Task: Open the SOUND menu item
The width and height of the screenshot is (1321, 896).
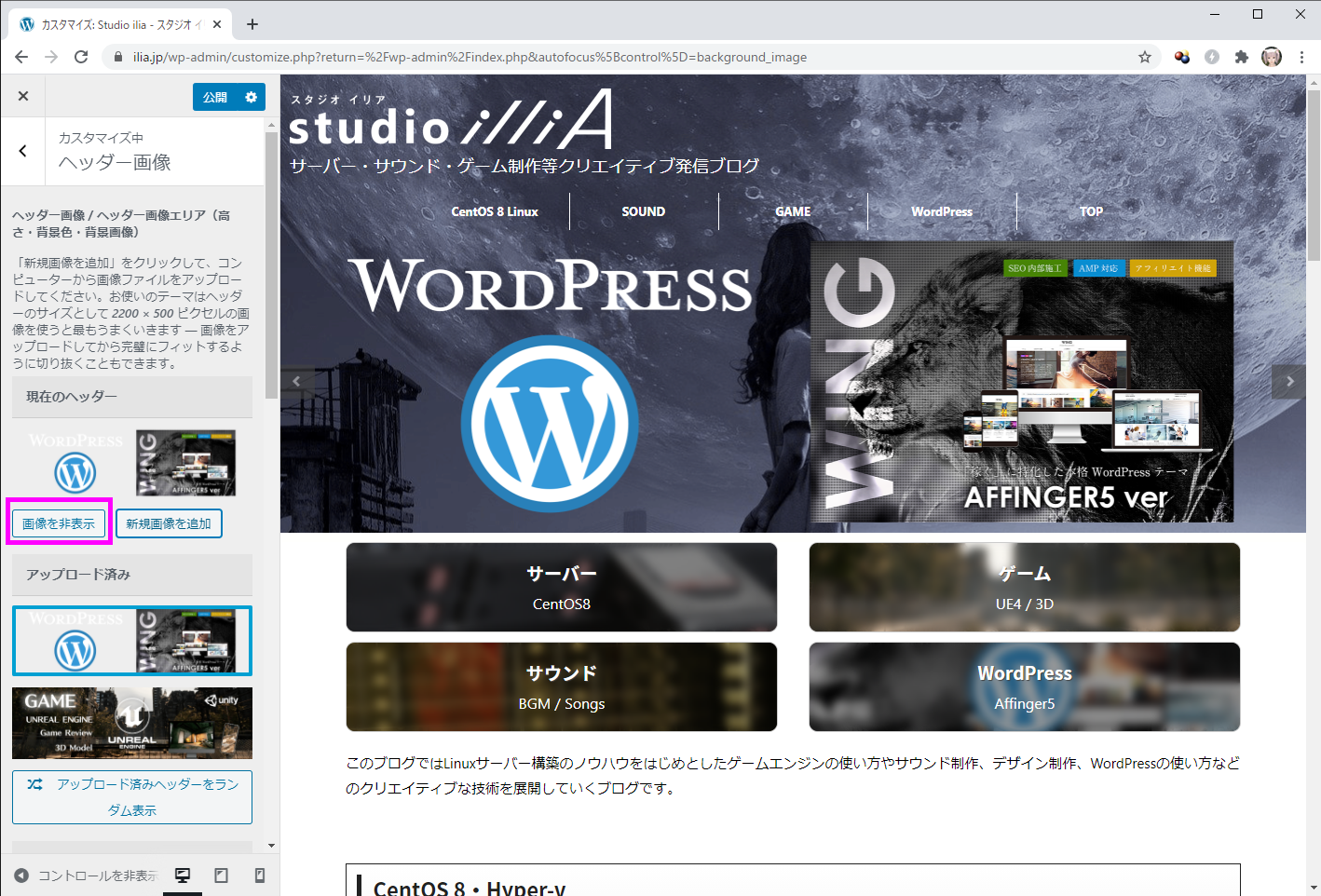Action: (x=644, y=211)
